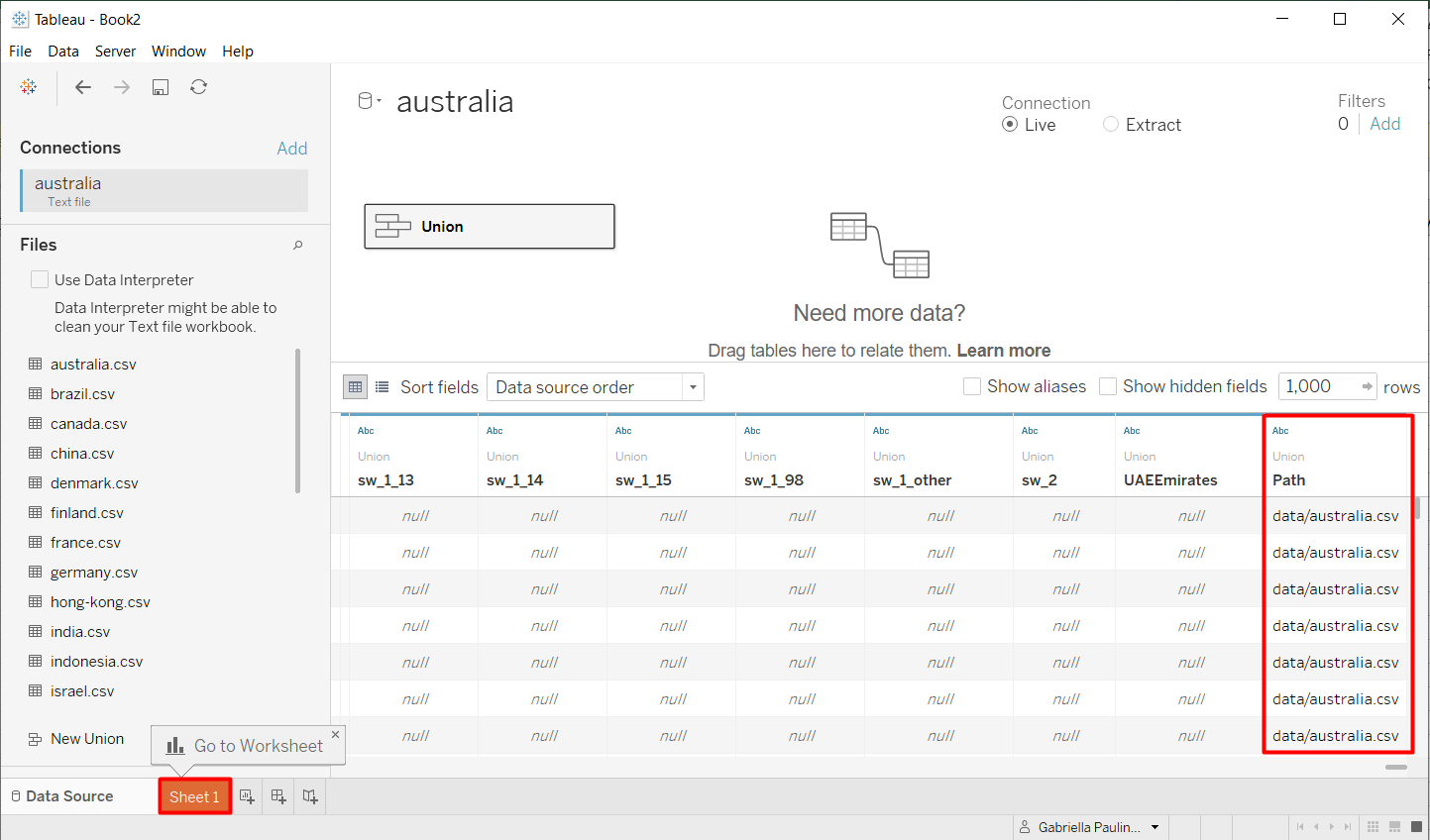This screenshot has height=840, width=1430.
Task: Click the save icon in toolbar
Action: pos(161,87)
